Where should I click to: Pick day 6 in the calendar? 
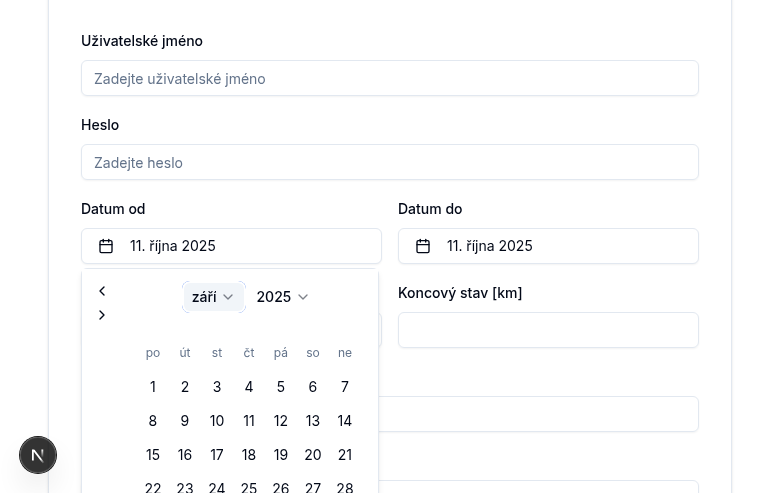click(313, 387)
